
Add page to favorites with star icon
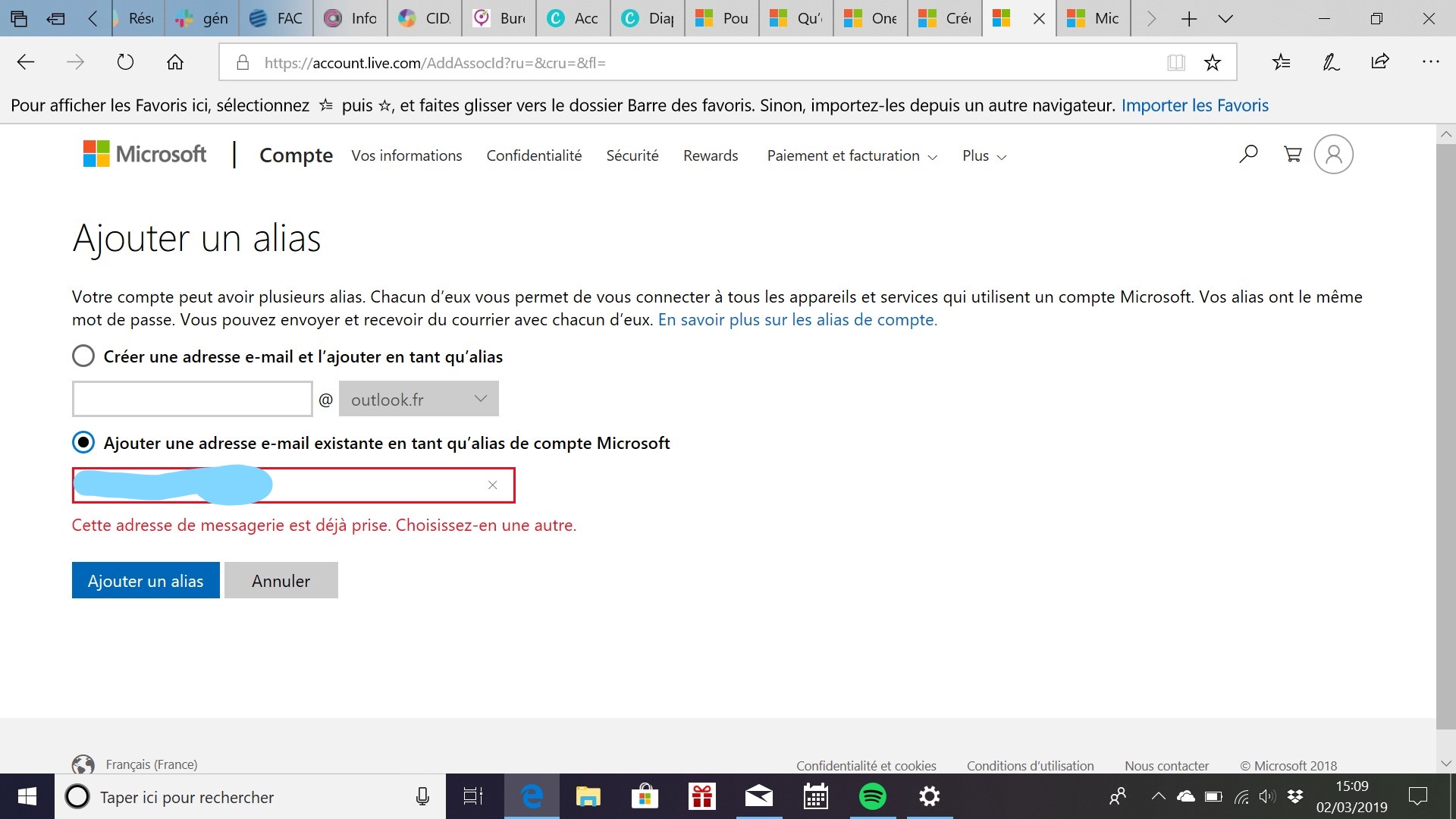tap(1212, 63)
